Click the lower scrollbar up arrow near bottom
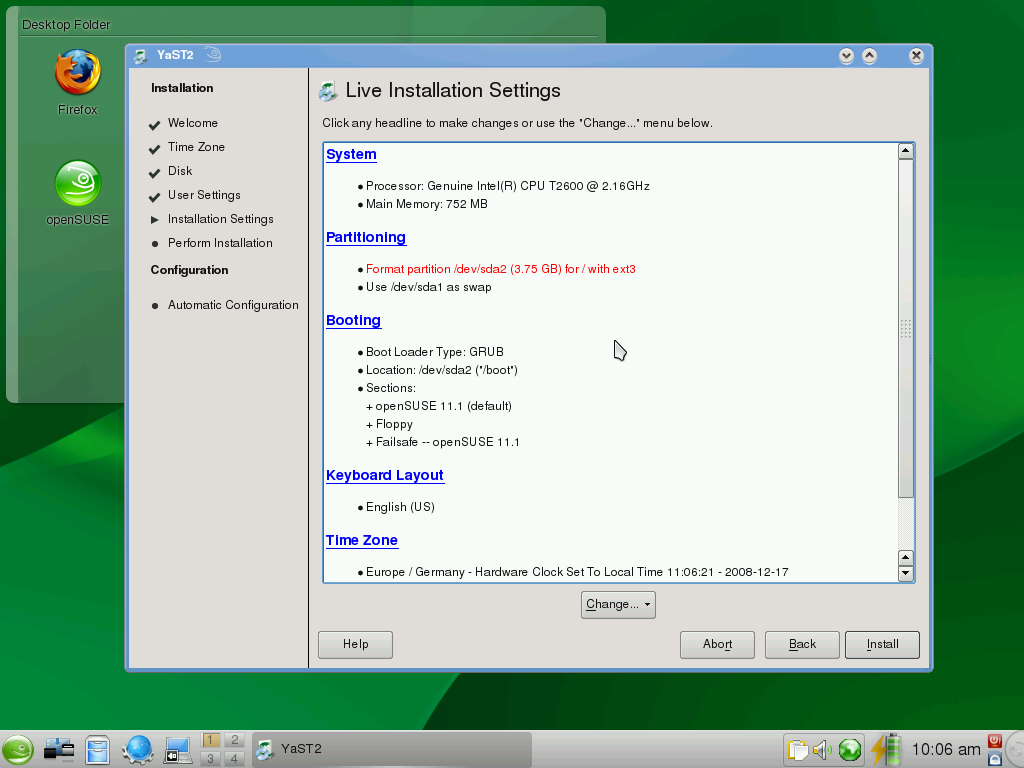The height and width of the screenshot is (768, 1024). [x=905, y=558]
